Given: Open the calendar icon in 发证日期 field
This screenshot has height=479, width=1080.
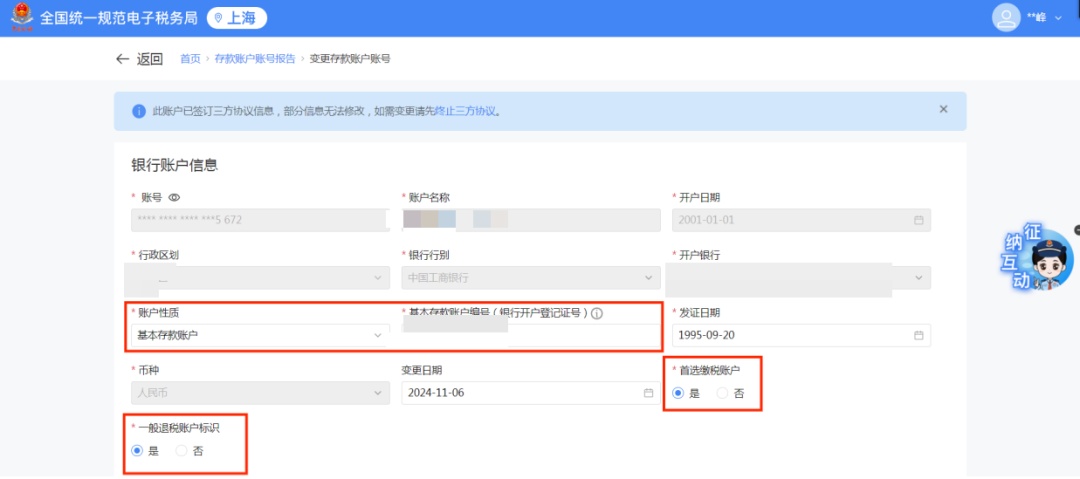Looking at the screenshot, I should (918, 335).
